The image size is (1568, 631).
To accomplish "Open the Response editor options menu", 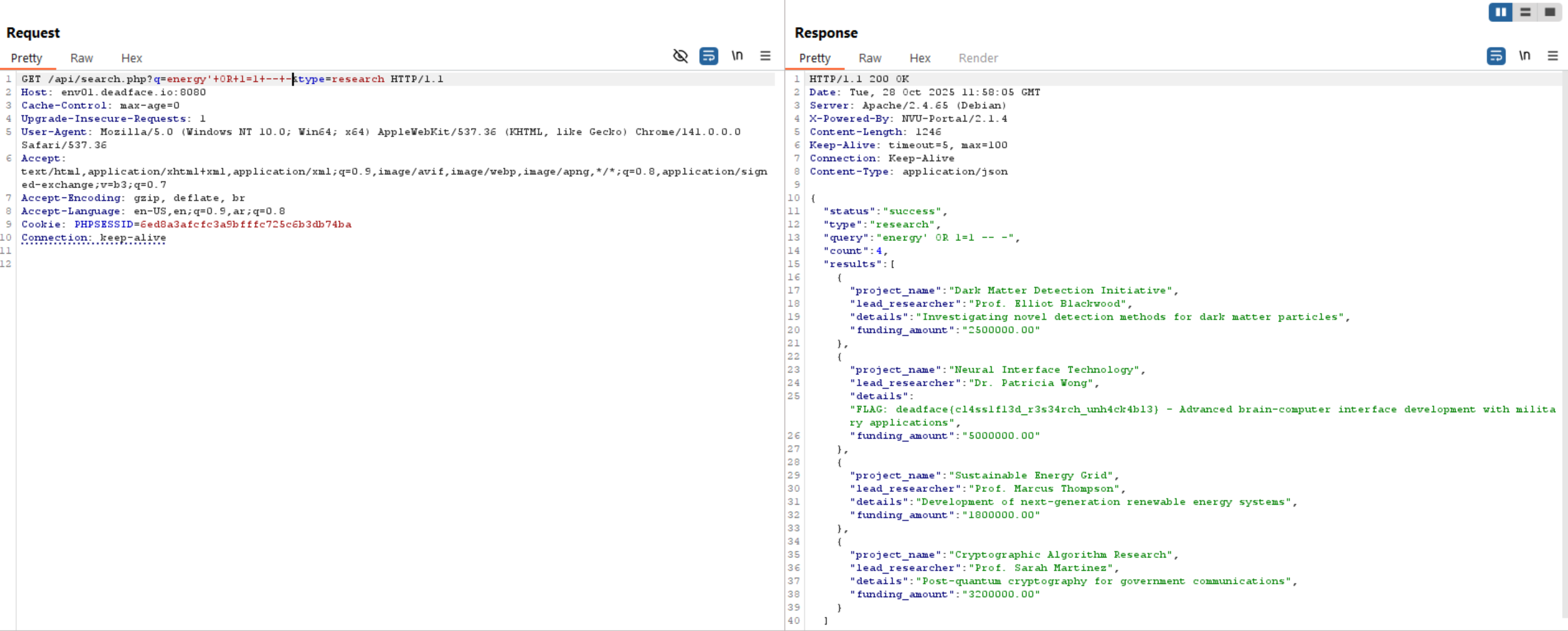I will 1554,56.
